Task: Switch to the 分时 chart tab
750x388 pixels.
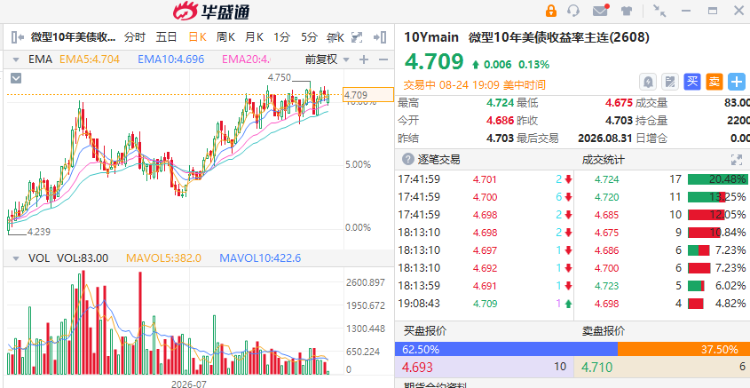Action: click(x=134, y=37)
